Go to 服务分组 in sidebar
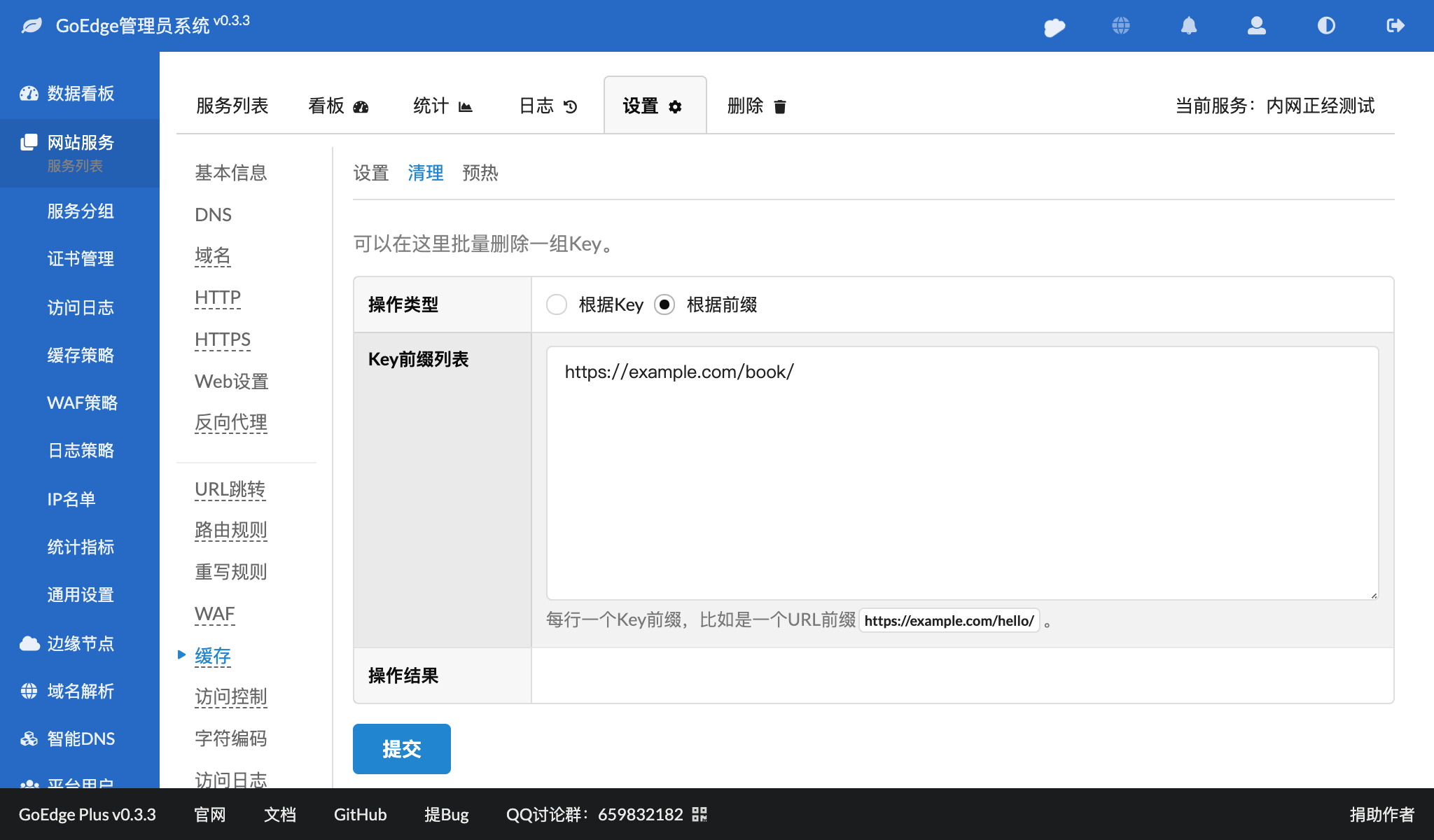The height and width of the screenshot is (840, 1434). click(81, 211)
